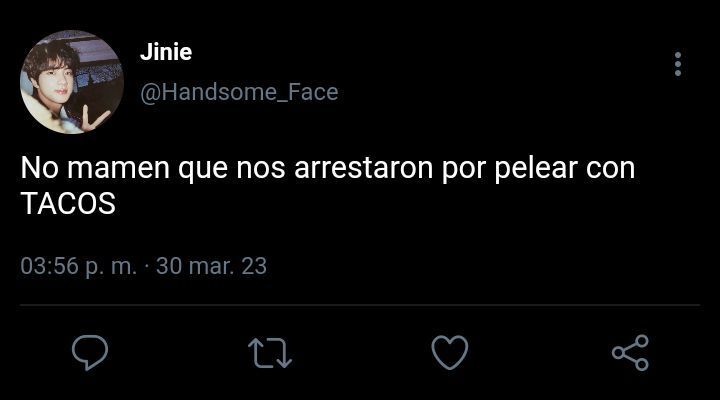Reply to the tweet via speech bubble icon
Viewport: 720px width, 400px height.
(90, 352)
